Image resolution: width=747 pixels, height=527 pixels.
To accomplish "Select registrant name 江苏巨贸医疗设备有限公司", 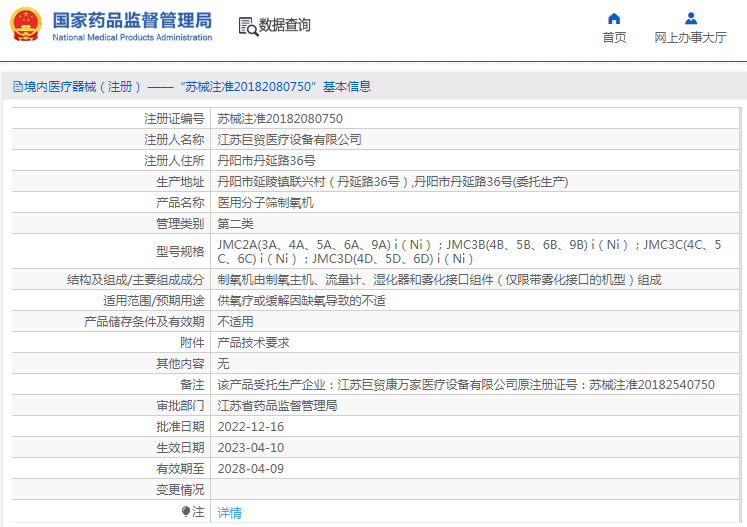I will pos(289,140).
